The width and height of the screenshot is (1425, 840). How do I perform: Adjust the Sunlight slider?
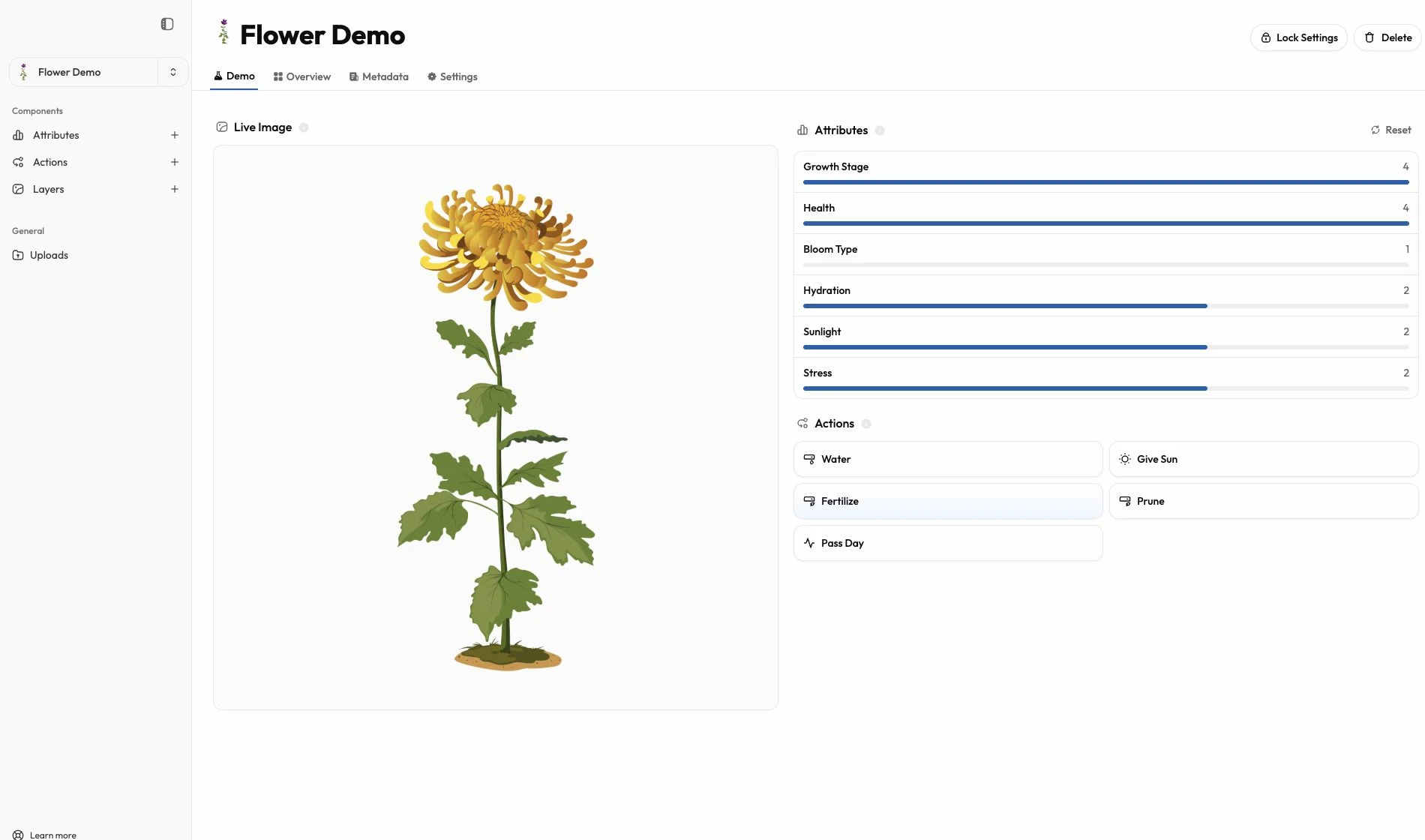pos(1105,347)
